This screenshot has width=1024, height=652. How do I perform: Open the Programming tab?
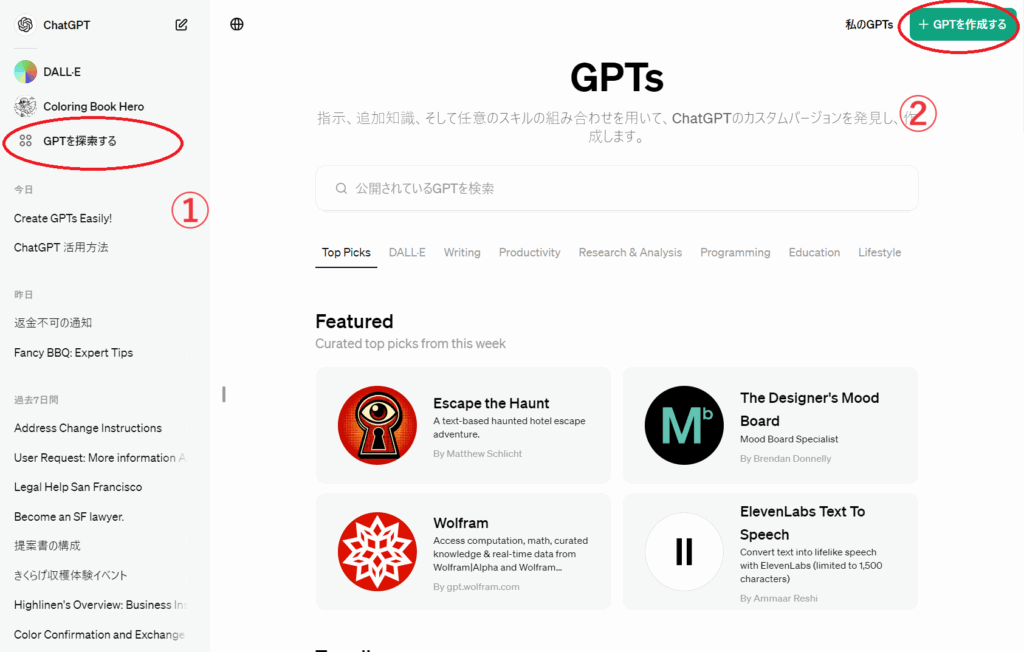point(735,252)
